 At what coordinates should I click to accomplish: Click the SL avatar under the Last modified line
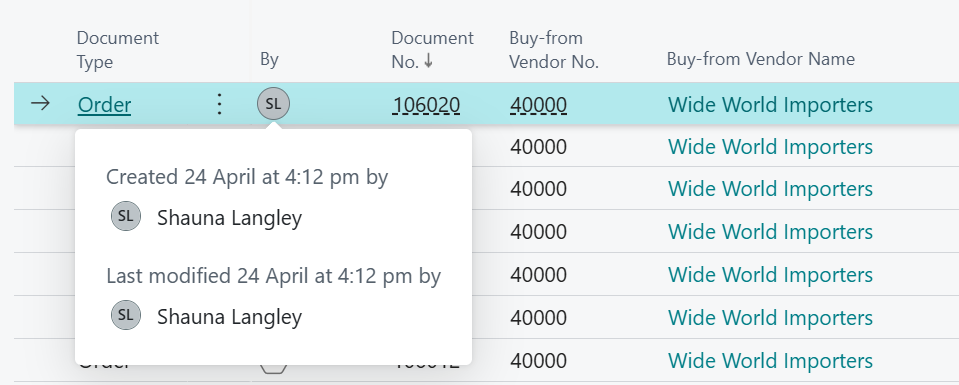click(x=126, y=315)
